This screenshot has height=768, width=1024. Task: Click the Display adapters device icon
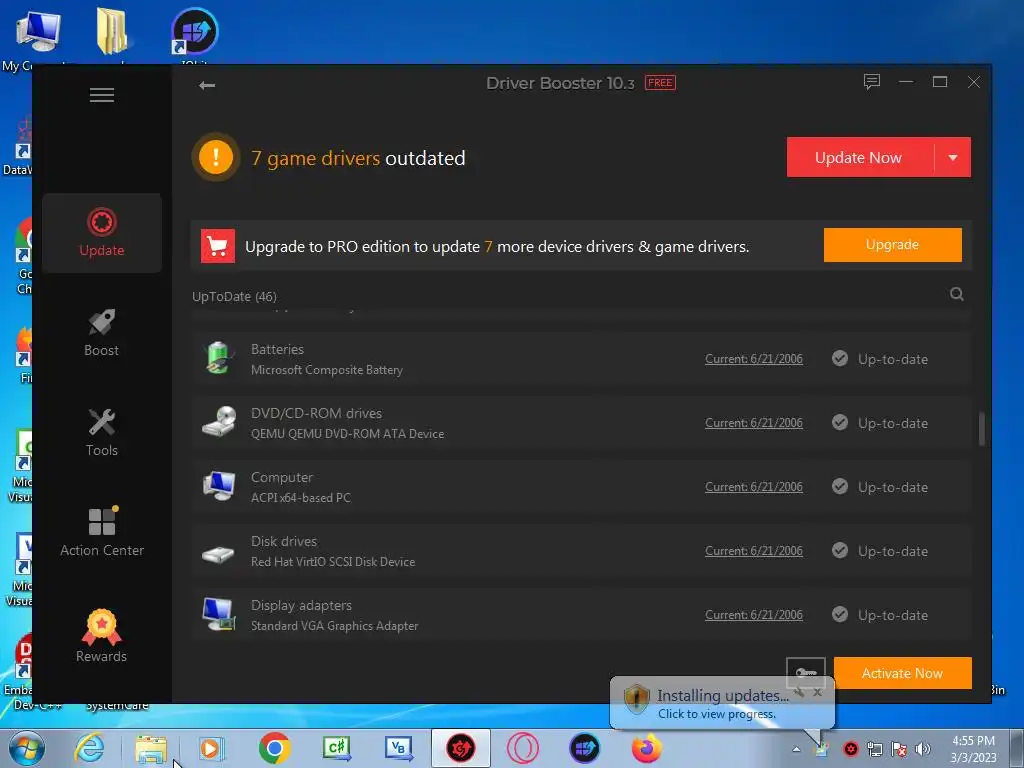tap(218, 614)
